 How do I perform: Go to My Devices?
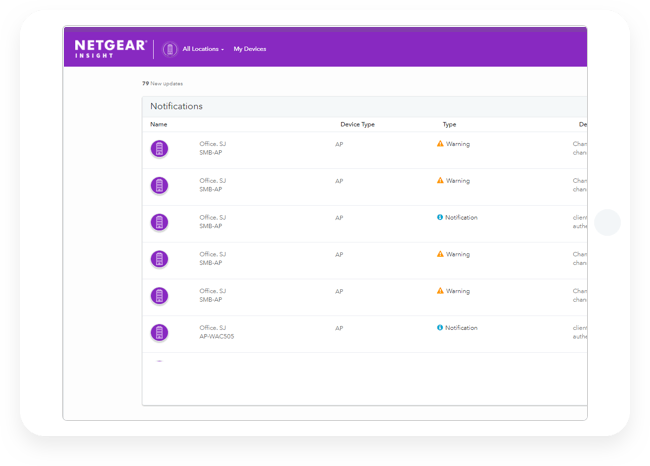[250, 48]
